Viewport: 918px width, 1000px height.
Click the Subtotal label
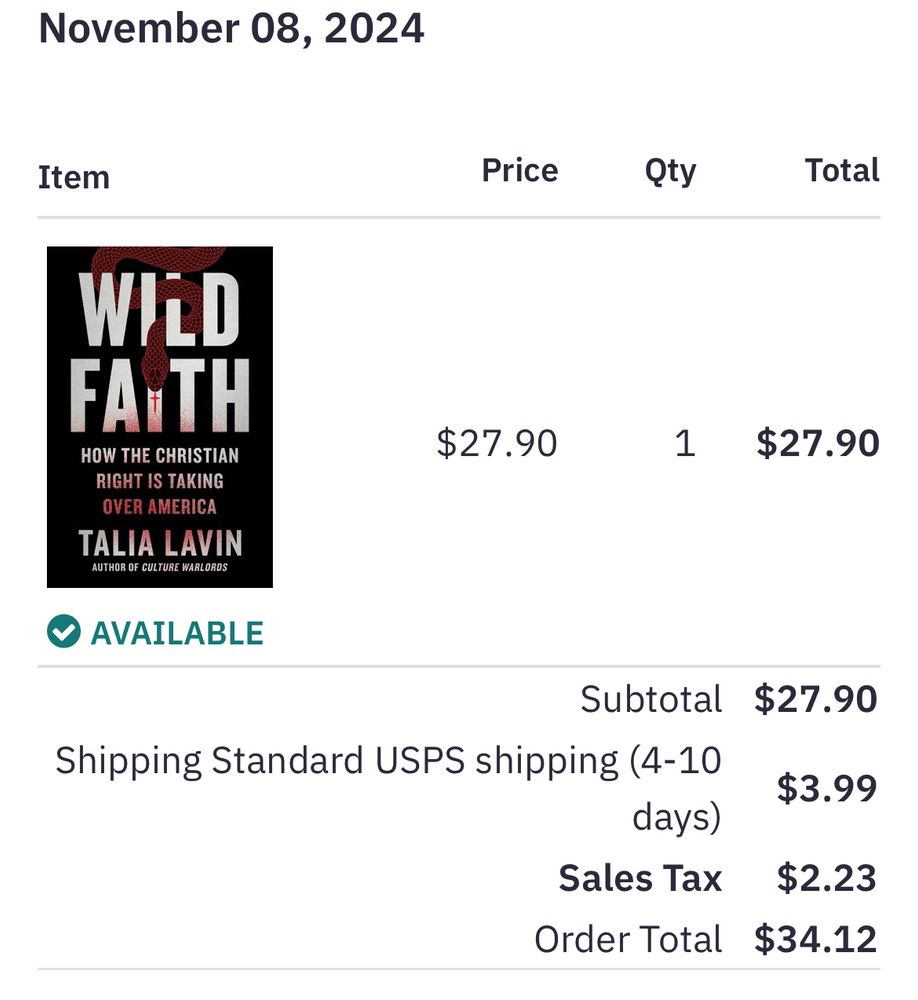tap(651, 699)
